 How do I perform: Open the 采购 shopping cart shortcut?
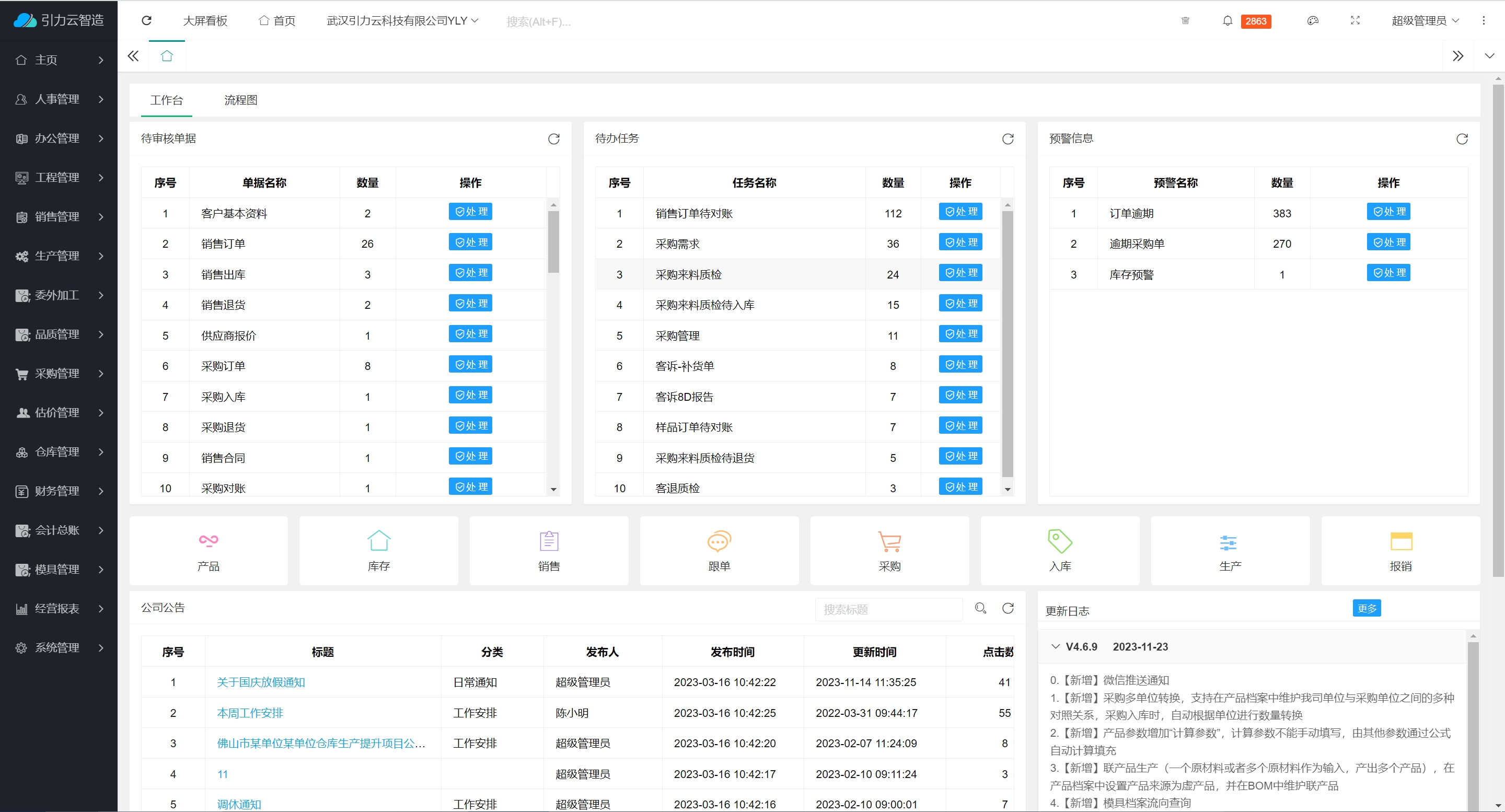(889, 550)
